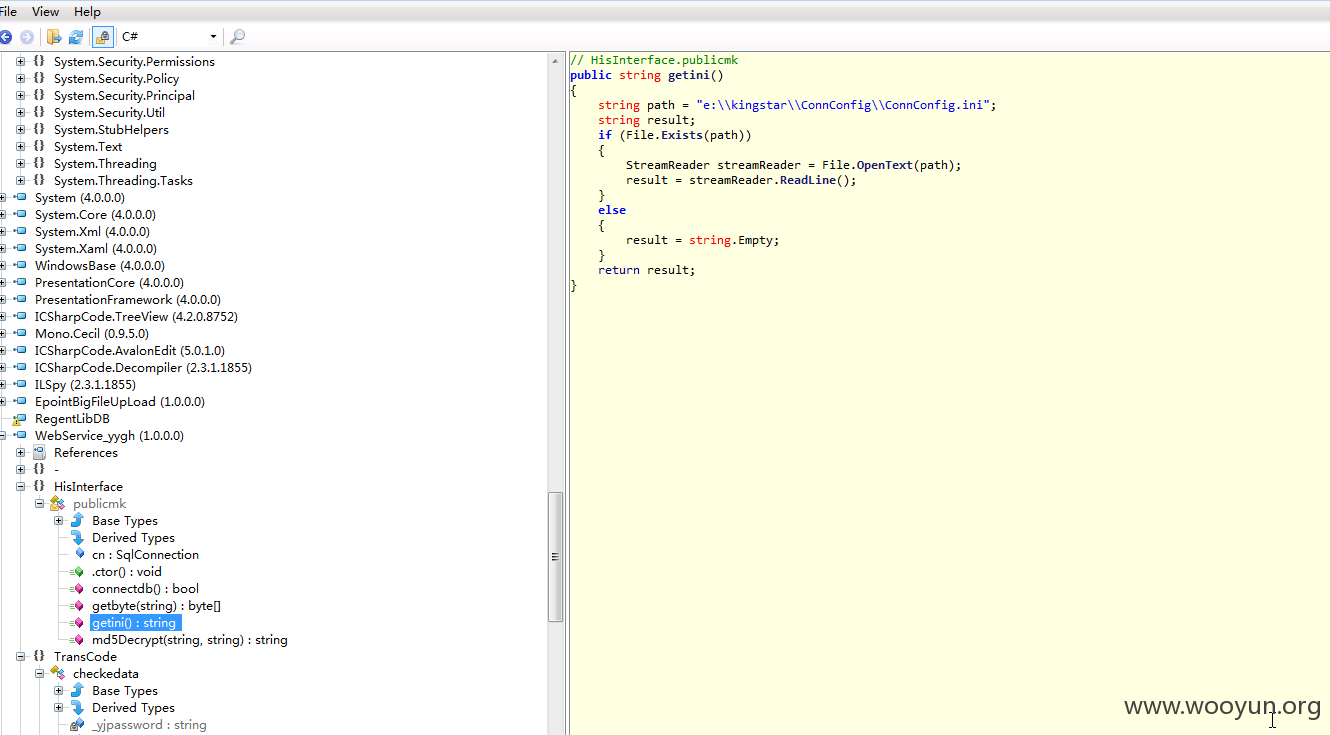Screen dimensions: 1330x735
Task: Click the HisInterface namespace braces icon
Action: click(39, 486)
